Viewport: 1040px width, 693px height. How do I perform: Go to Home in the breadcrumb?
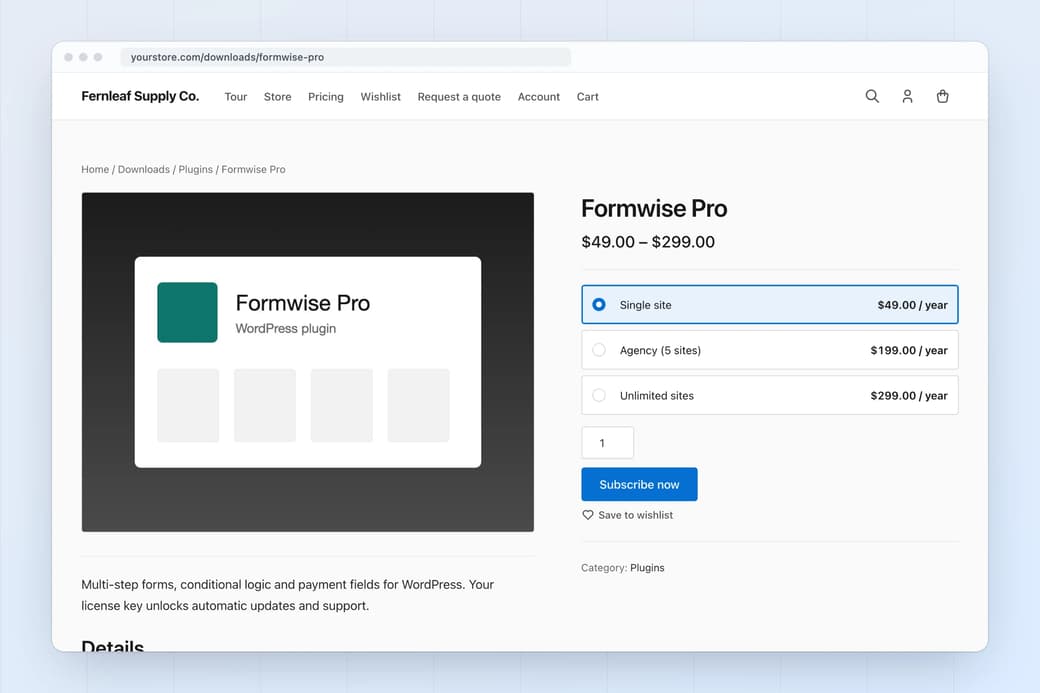[95, 169]
